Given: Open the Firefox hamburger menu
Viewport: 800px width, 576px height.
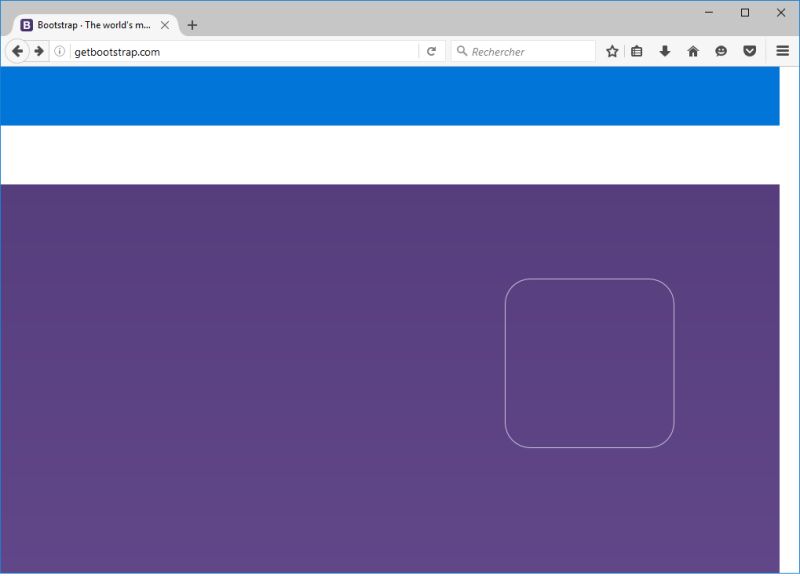Looking at the screenshot, I should 781,51.
